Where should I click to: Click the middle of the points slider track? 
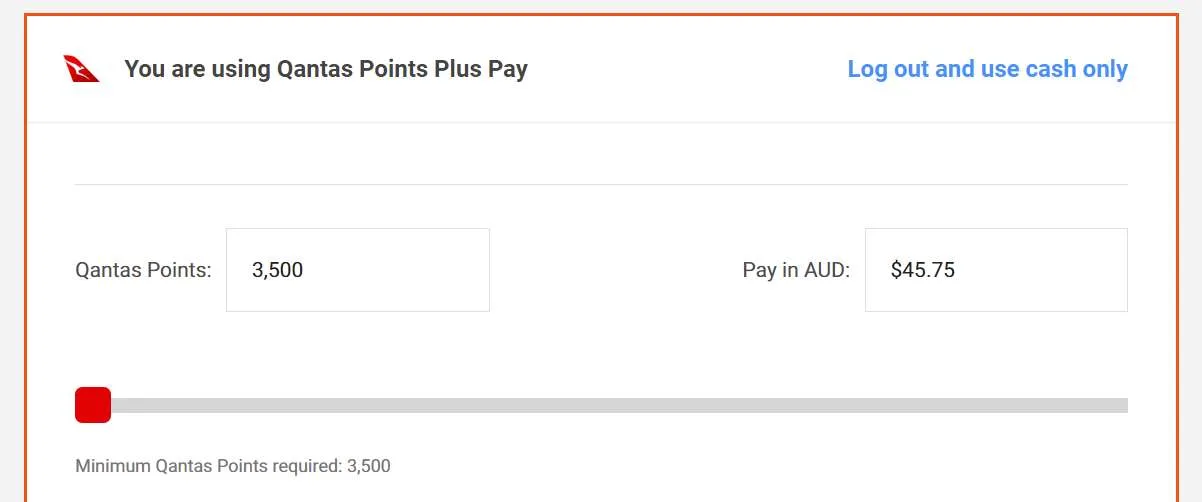point(602,405)
